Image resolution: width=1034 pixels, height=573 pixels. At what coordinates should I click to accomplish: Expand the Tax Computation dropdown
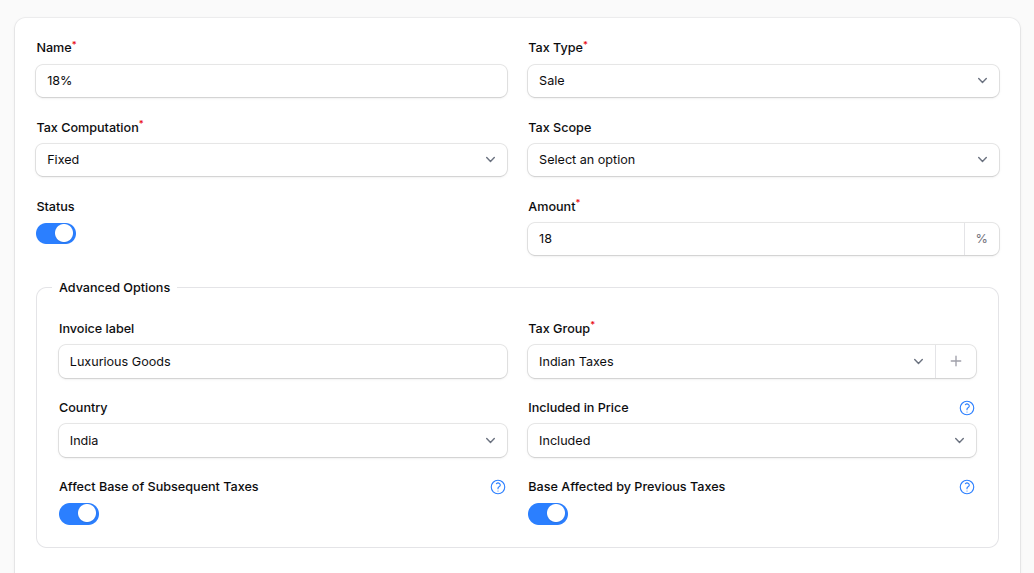[x=271, y=160]
